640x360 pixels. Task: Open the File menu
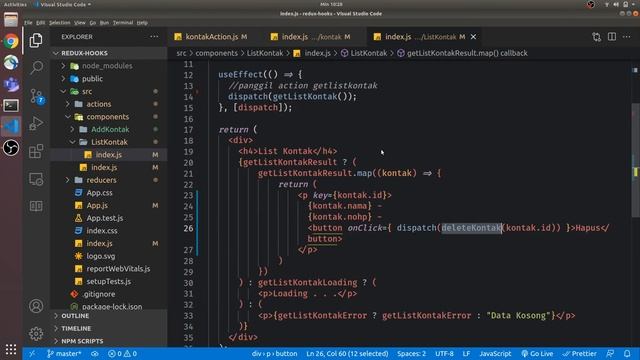click(x=28, y=23)
